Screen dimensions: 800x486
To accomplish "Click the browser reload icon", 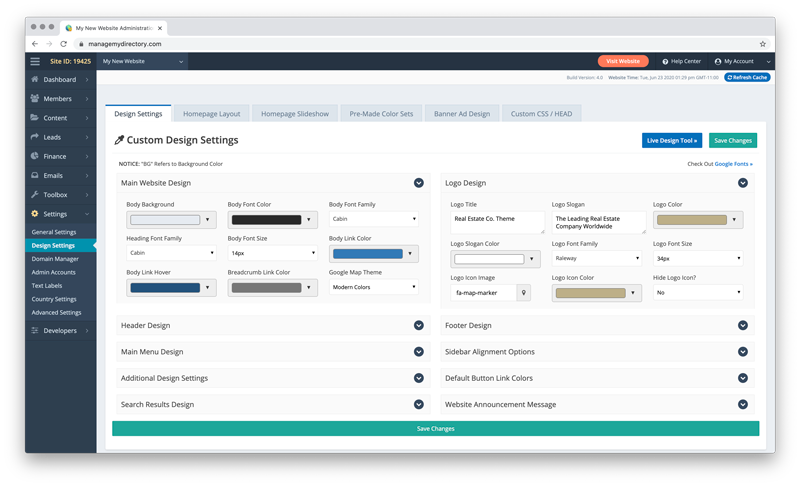I will pyautogui.click(x=64, y=44).
